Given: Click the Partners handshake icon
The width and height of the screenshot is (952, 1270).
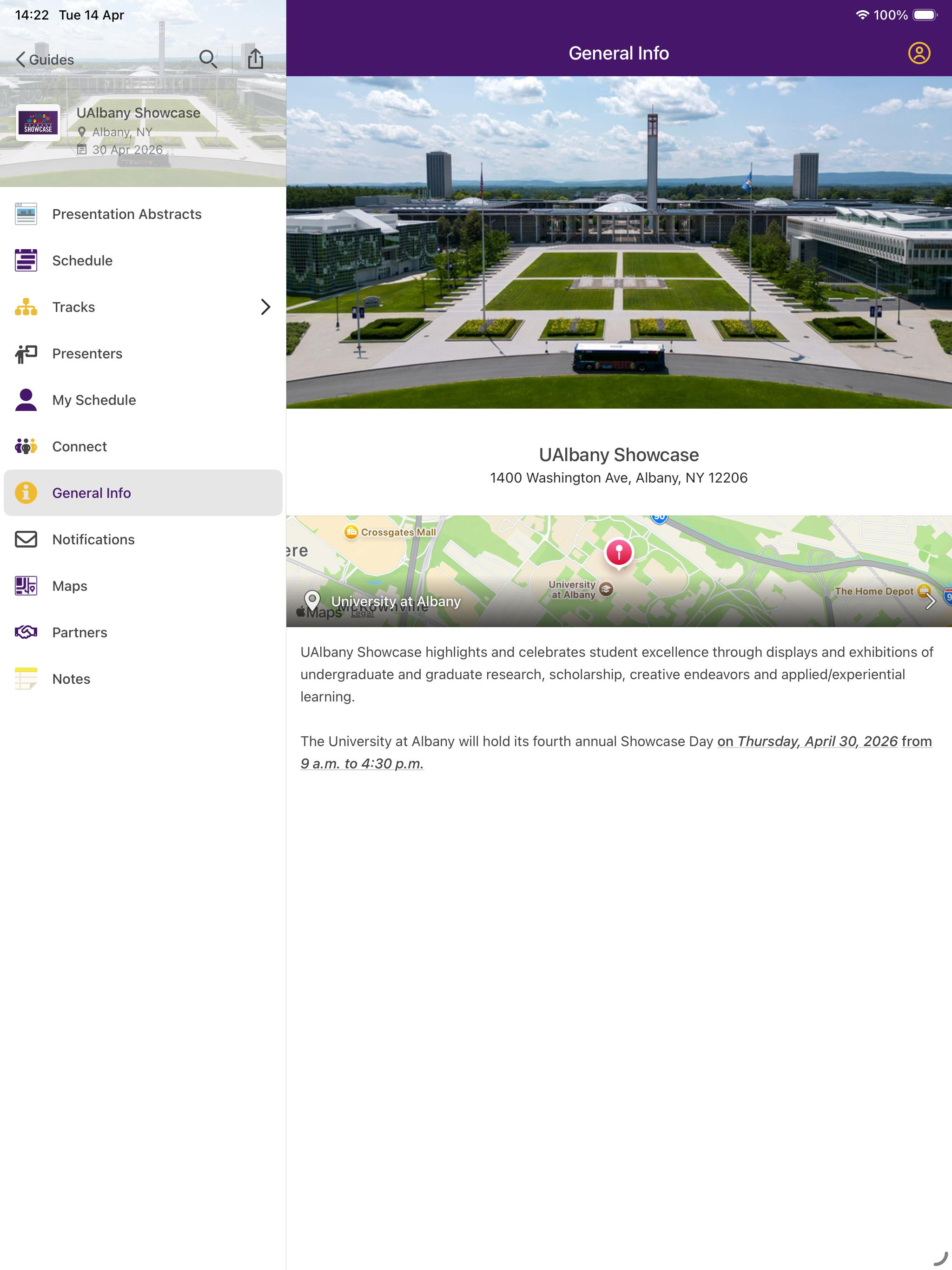Looking at the screenshot, I should coord(26,633).
